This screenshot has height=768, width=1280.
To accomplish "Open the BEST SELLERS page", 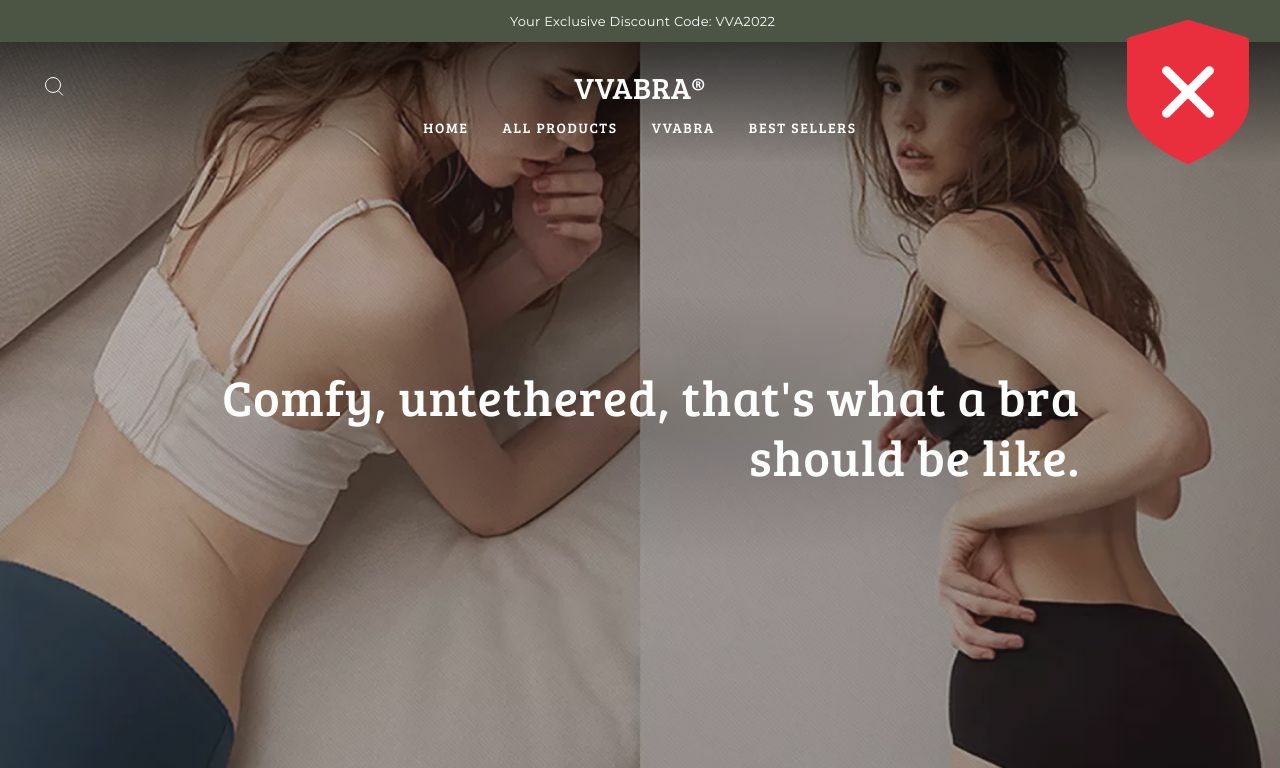I will tap(802, 128).
